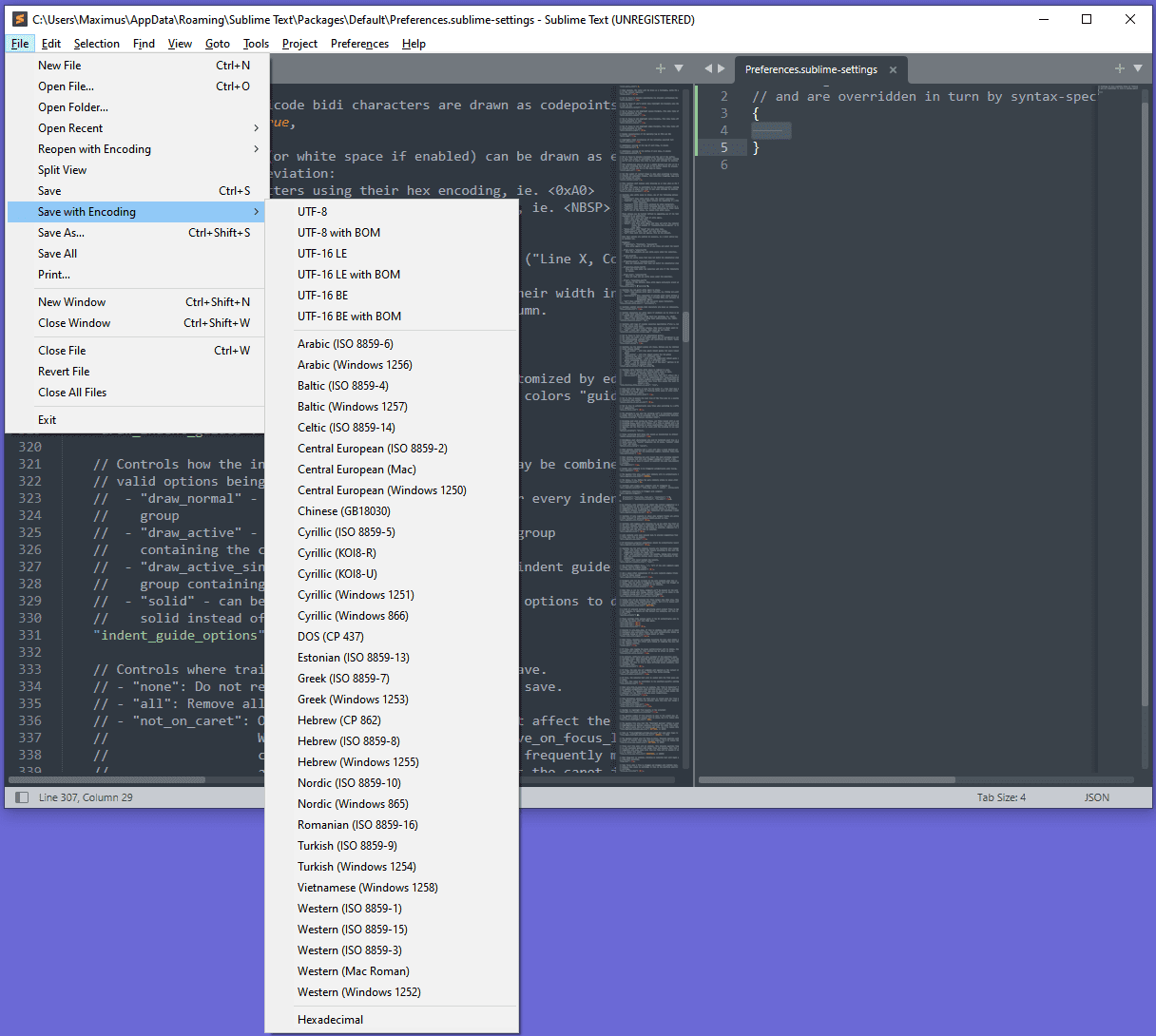The image size is (1156, 1036).
Task: Open the Goto menu
Action: tap(218, 44)
